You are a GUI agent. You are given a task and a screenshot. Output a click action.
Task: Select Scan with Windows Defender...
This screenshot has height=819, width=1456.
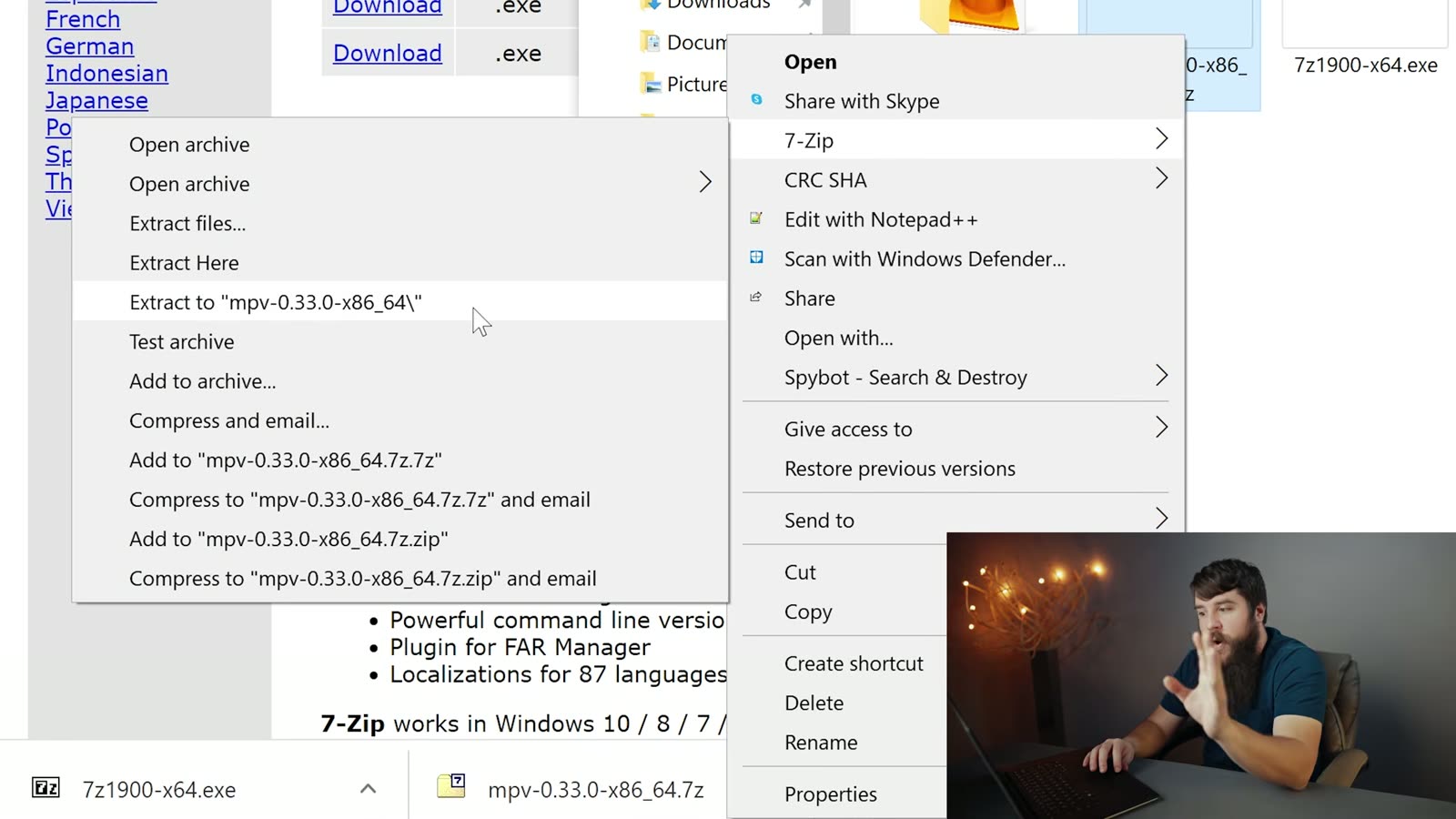[x=956, y=259]
